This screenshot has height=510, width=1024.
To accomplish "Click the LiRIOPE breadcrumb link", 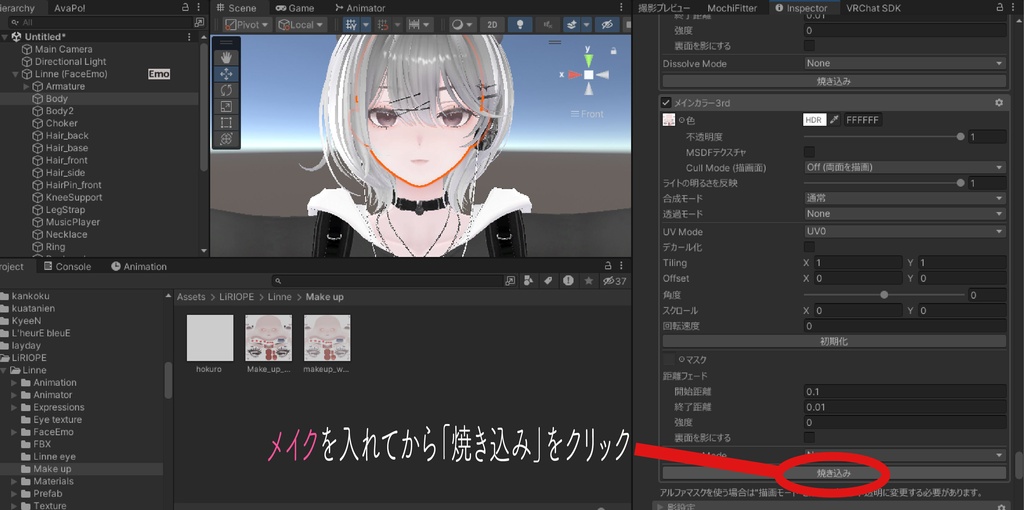I will pyautogui.click(x=237, y=296).
